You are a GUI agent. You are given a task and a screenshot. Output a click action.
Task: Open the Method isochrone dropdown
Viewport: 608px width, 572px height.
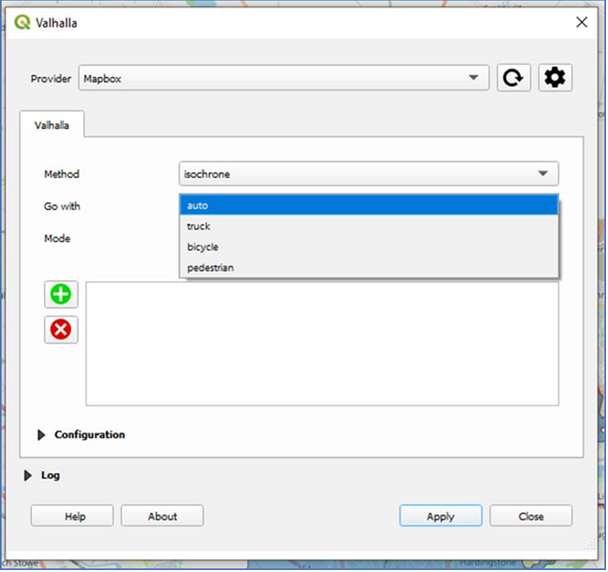point(368,174)
